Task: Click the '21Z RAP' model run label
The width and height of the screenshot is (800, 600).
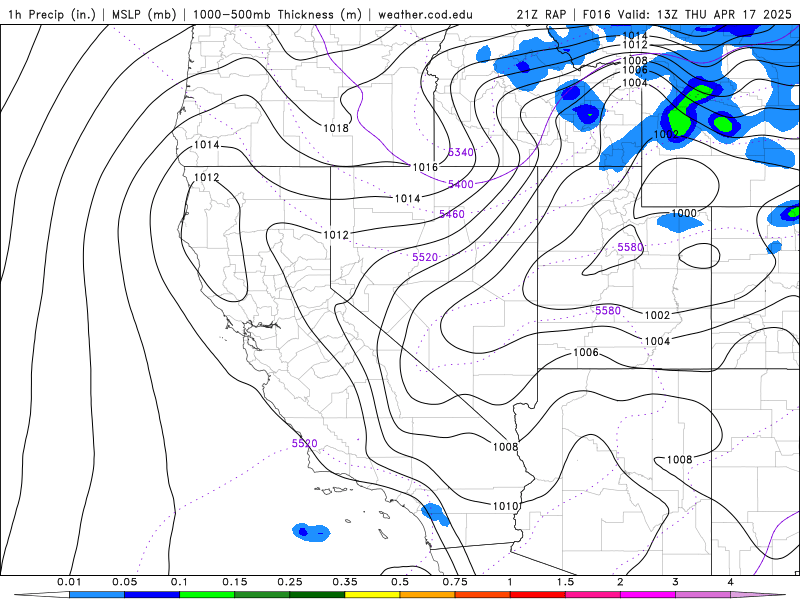Action: [x=541, y=14]
